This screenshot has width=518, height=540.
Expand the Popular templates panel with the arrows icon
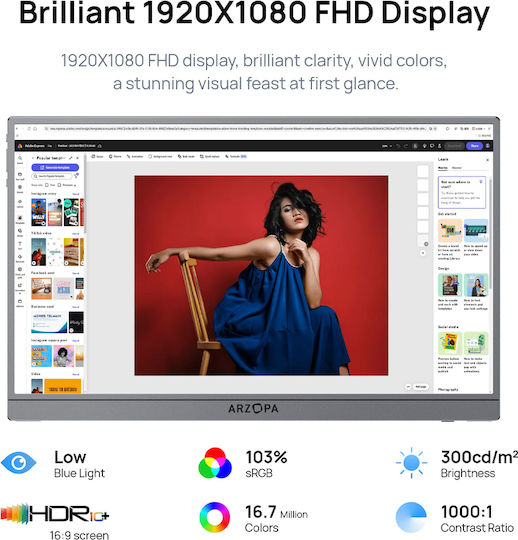(70, 158)
